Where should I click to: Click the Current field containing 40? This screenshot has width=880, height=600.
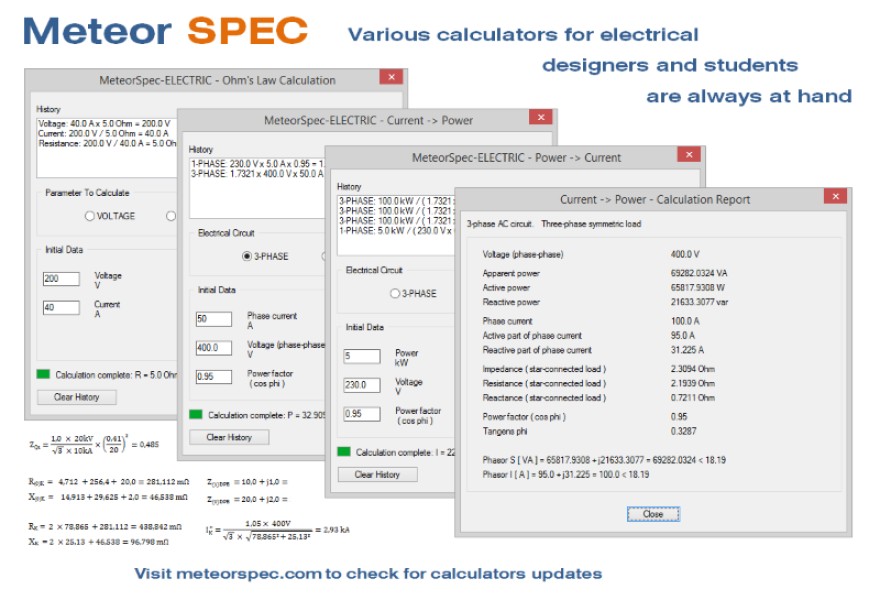point(61,308)
